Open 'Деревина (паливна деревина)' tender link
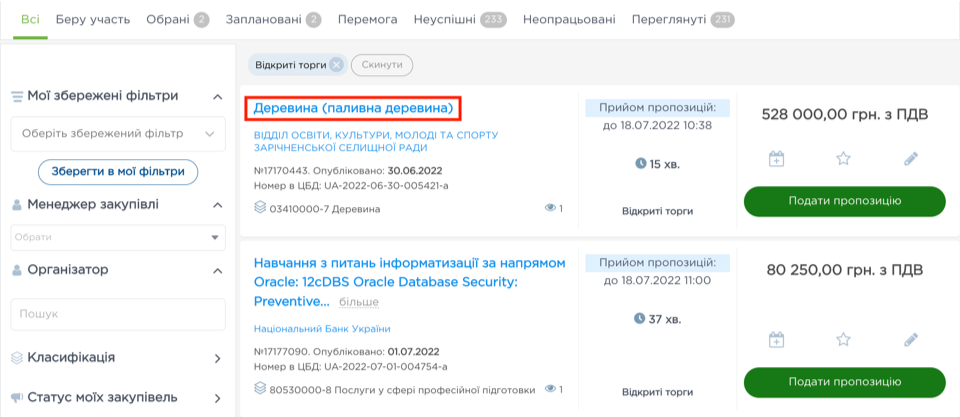The height and width of the screenshot is (417, 960). tap(354, 107)
